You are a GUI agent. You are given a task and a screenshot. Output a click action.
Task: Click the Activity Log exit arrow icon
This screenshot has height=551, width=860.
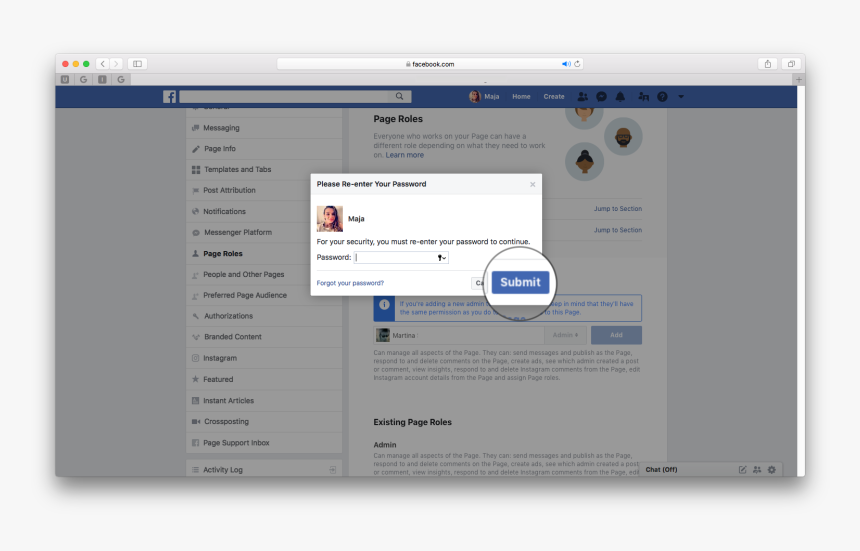[x=332, y=470]
